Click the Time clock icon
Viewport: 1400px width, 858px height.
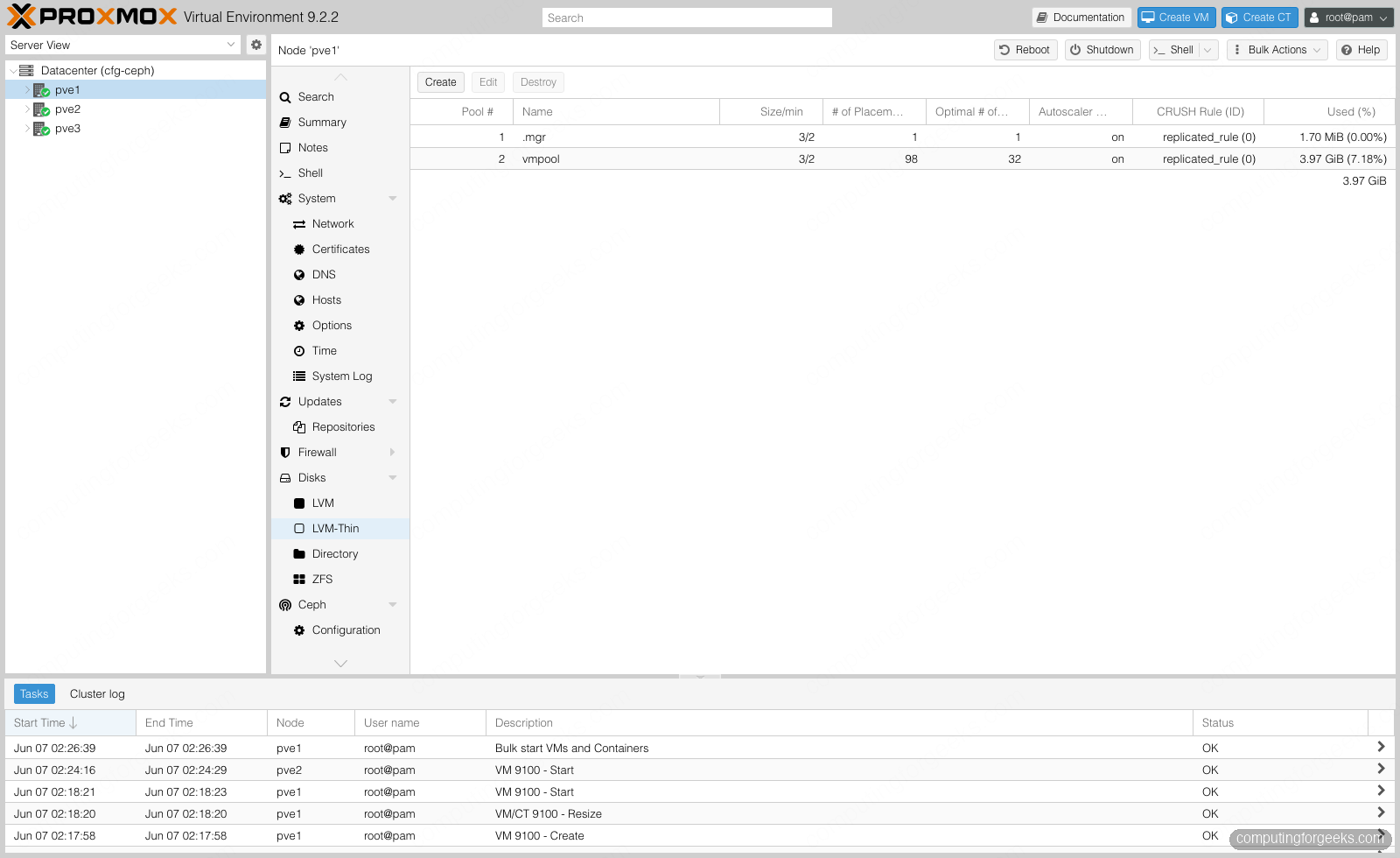coord(299,351)
